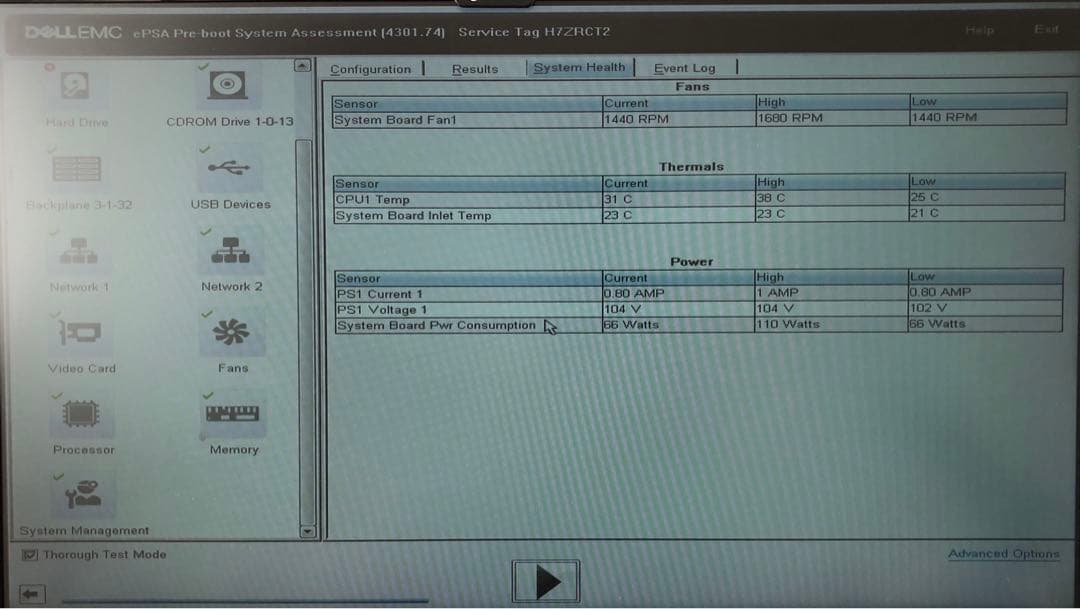Open Advanced Options link
The image size is (1080, 609).
(1003, 553)
